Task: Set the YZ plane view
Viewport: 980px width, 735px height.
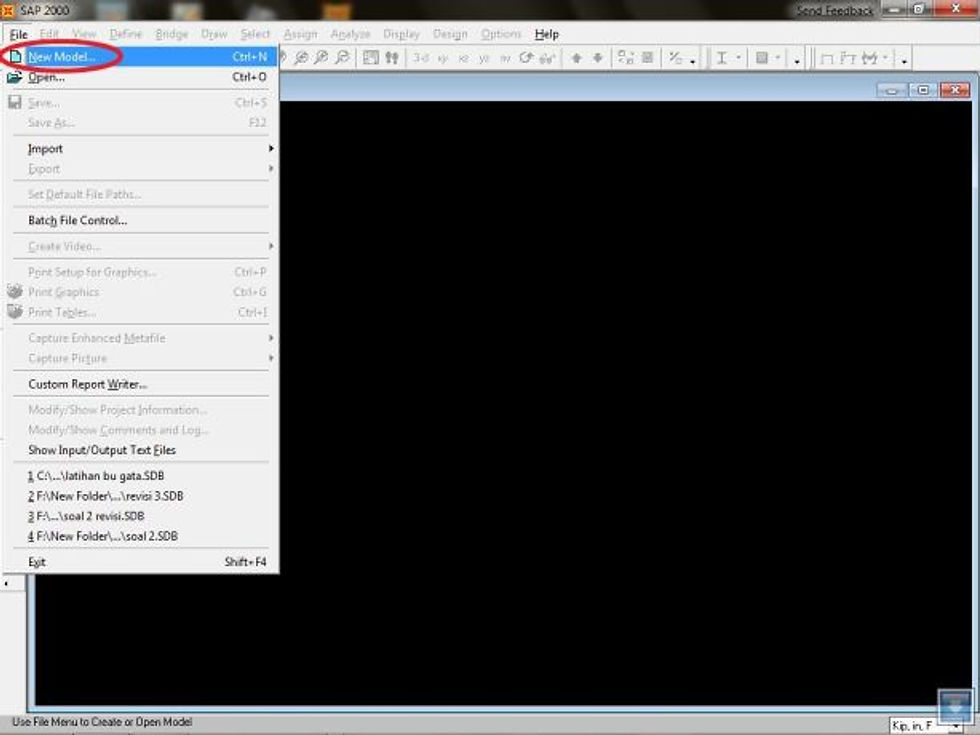Action: (484, 58)
